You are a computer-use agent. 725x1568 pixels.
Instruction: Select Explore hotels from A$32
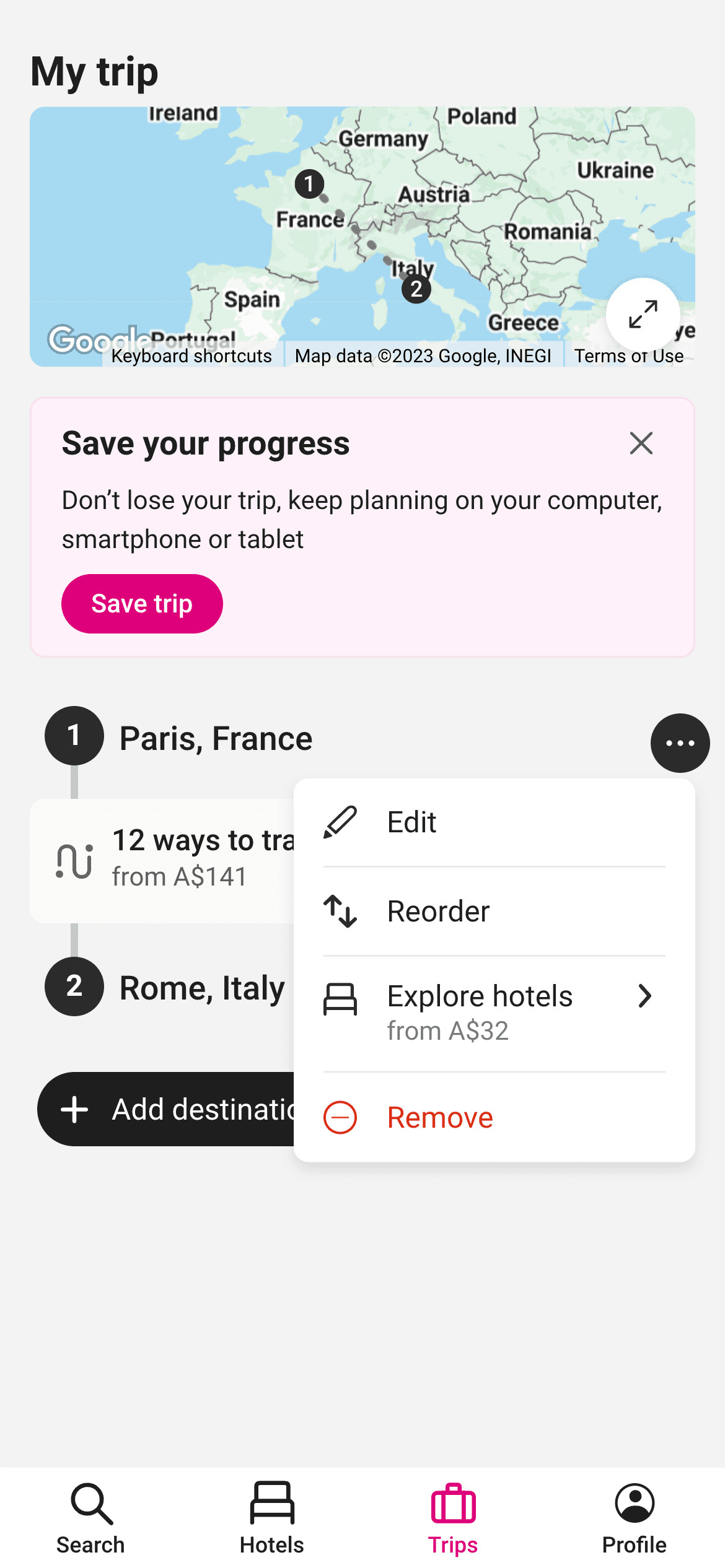coord(494,1013)
